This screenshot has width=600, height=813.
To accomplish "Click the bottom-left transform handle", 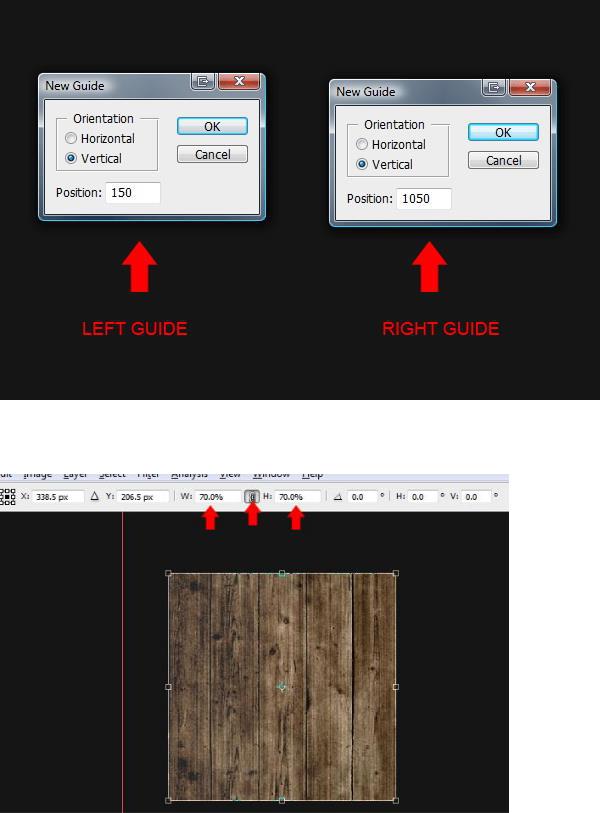I will point(168,801).
